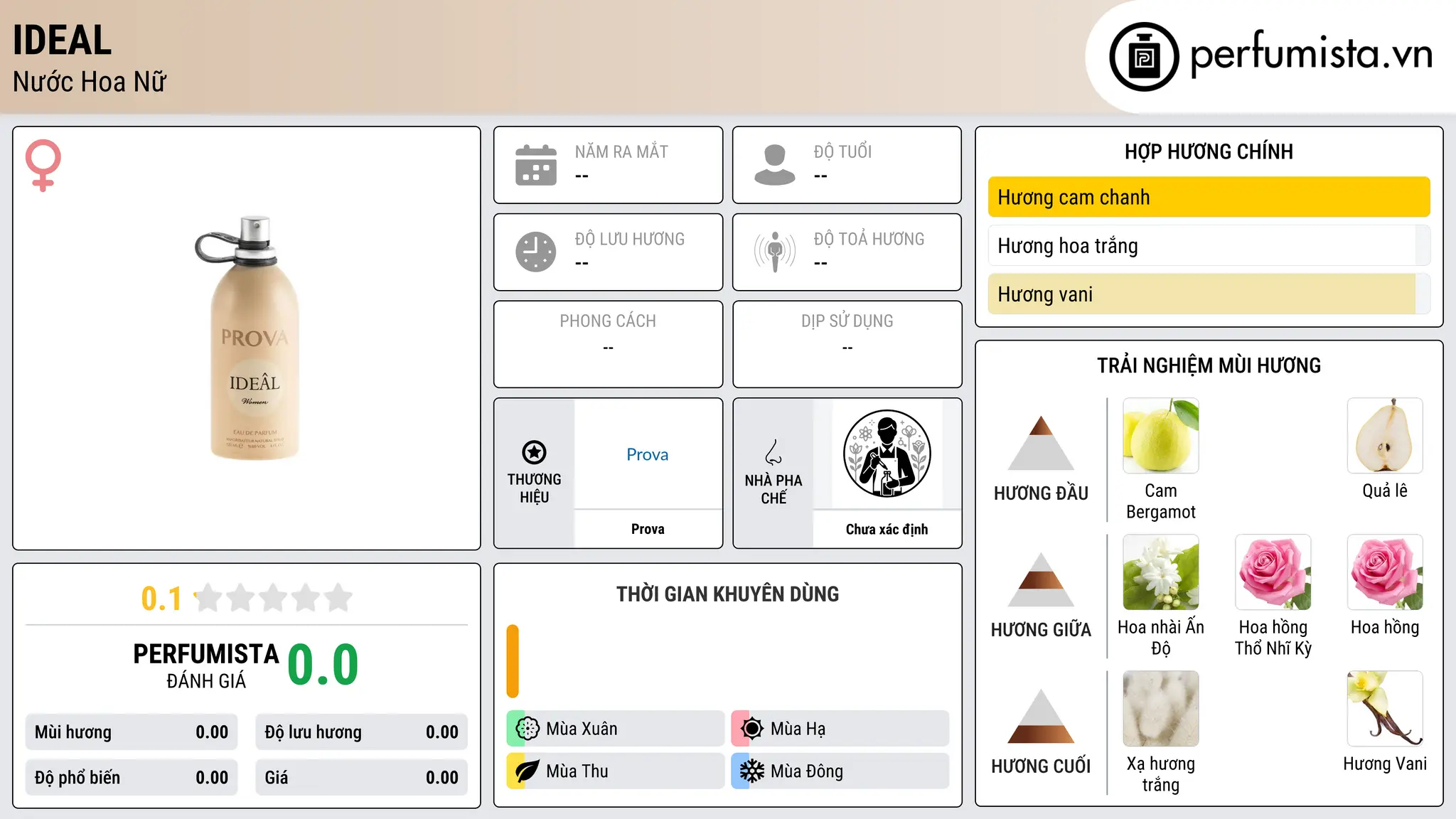Screen dimensions: 1456x819
Task: Open the Xạ hương trắng musk image
Action: [x=1161, y=709]
